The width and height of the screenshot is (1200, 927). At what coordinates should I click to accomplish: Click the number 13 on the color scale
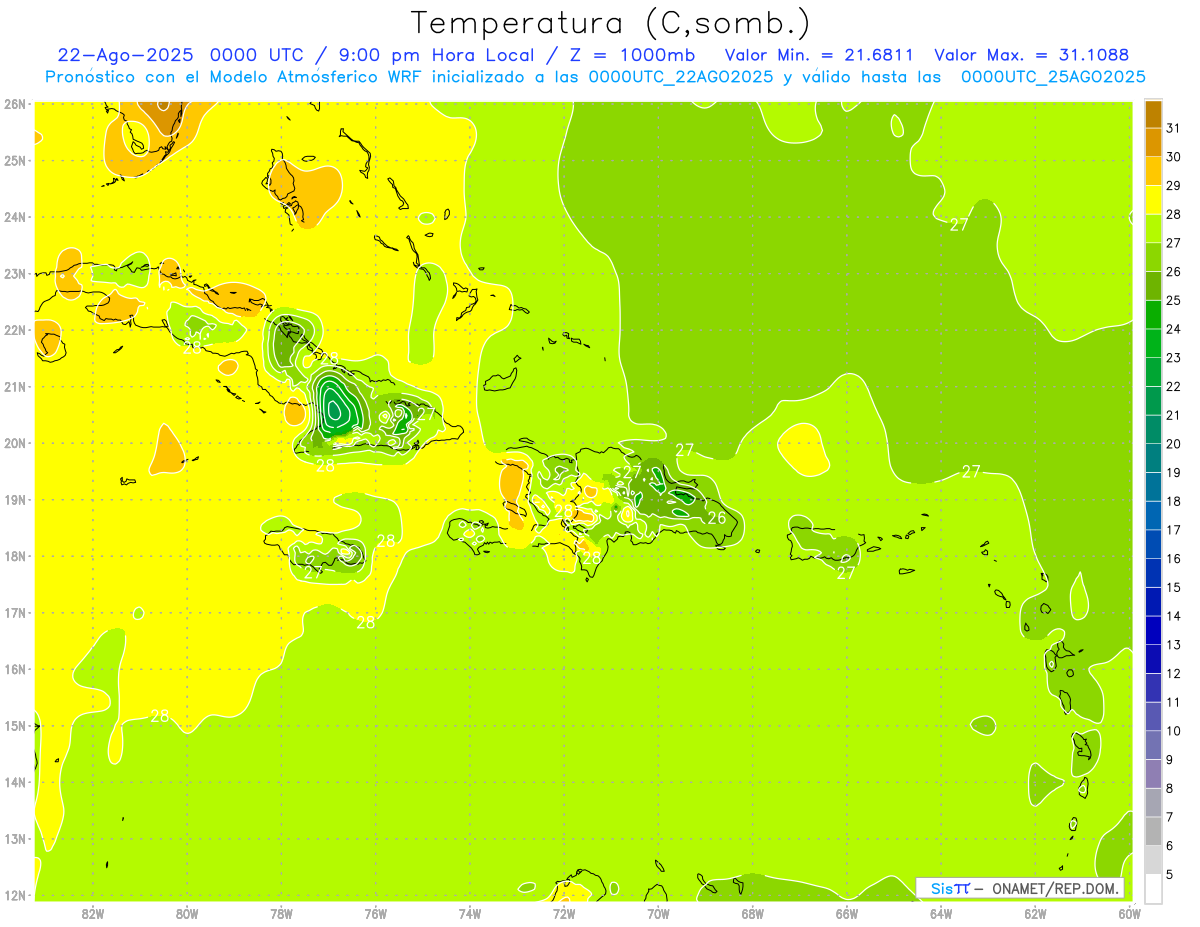pyautogui.click(x=1173, y=645)
